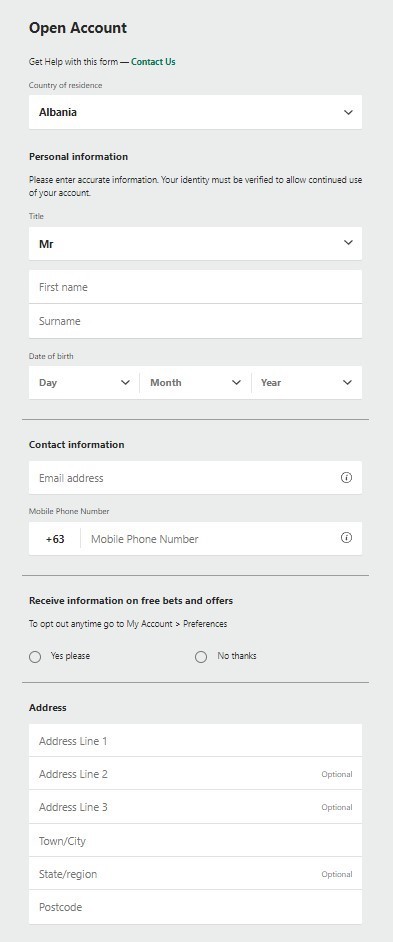393x942 pixels.
Task: Click the Address Line 2 field
Action: [x=195, y=774]
